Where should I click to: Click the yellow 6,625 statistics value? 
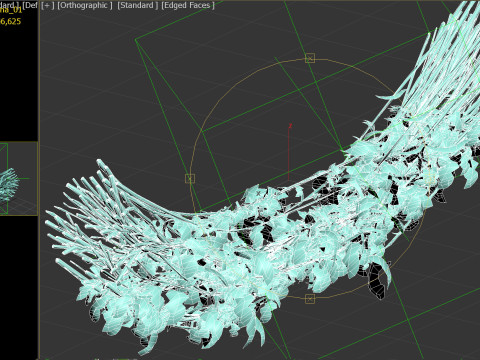[10, 21]
